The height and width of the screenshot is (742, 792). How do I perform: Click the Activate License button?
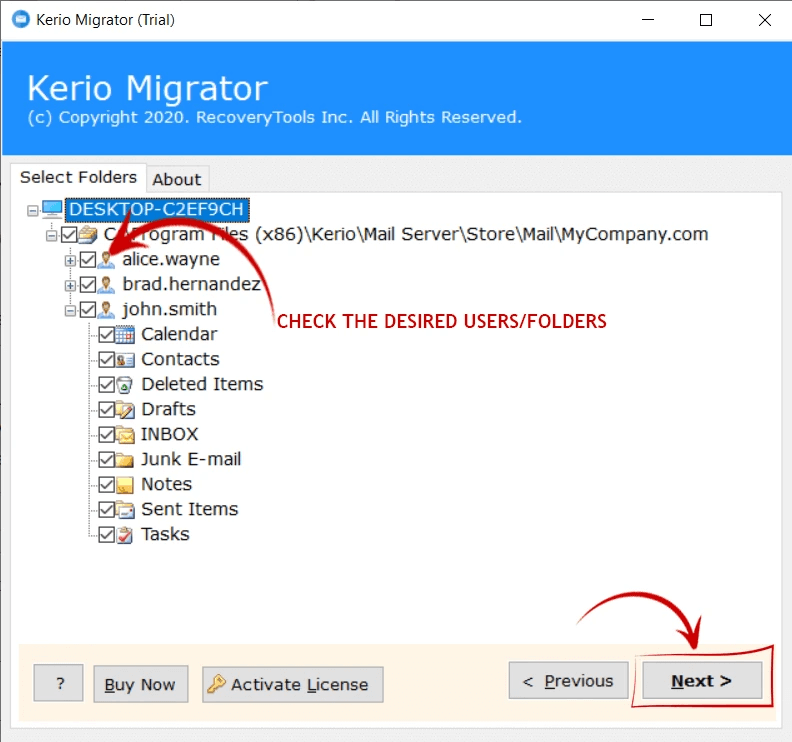(293, 684)
